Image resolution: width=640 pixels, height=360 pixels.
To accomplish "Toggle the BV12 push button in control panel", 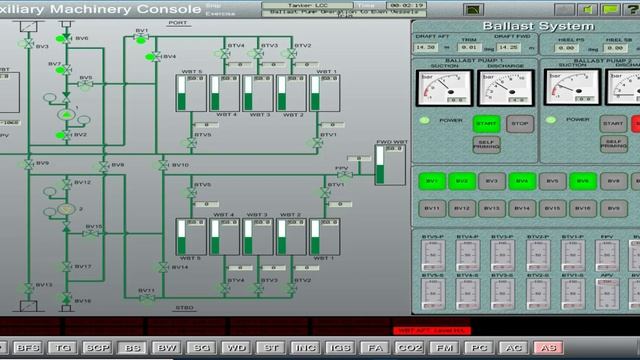I will tap(462, 208).
